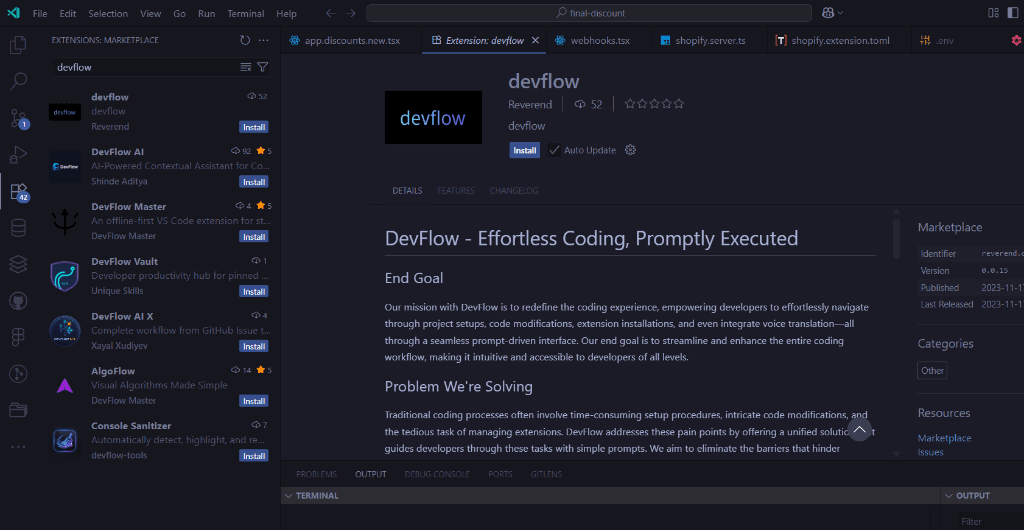1024x530 pixels.
Task: Switch to PORTS panel tab
Action: pyautogui.click(x=500, y=475)
